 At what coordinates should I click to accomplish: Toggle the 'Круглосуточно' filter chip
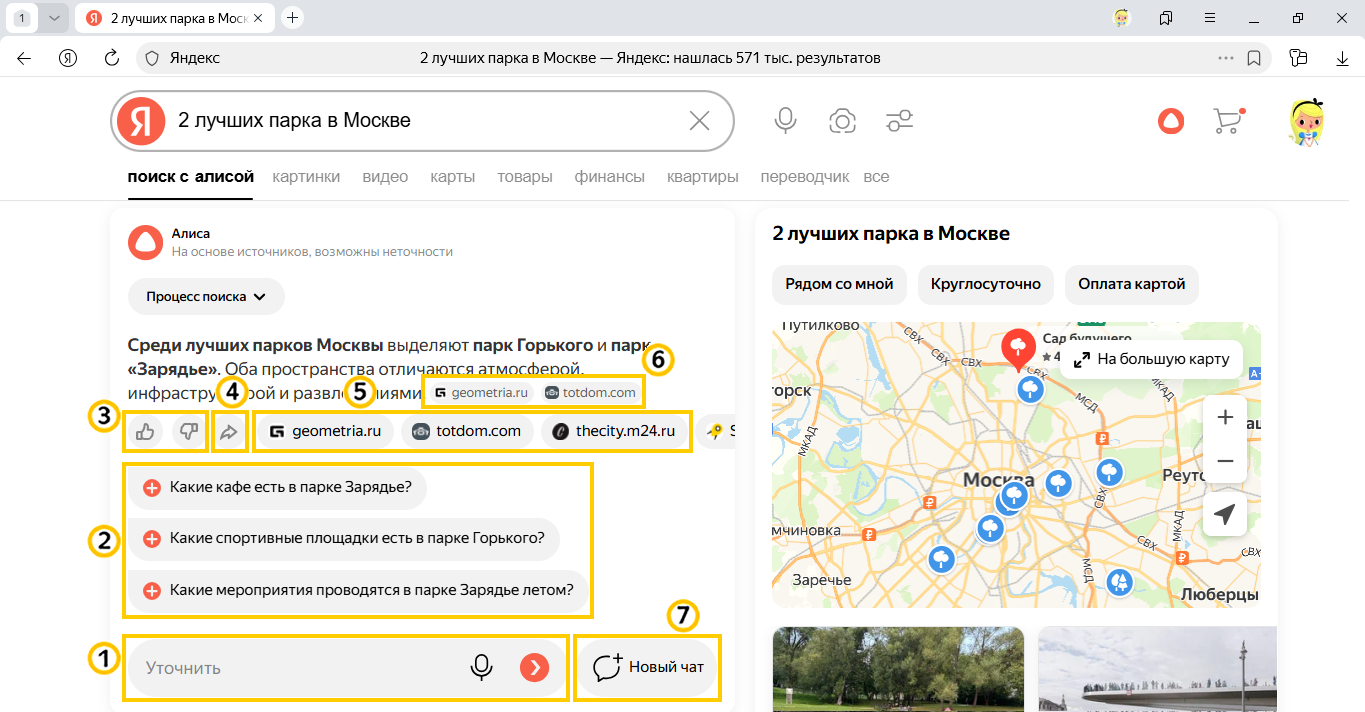(985, 284)
